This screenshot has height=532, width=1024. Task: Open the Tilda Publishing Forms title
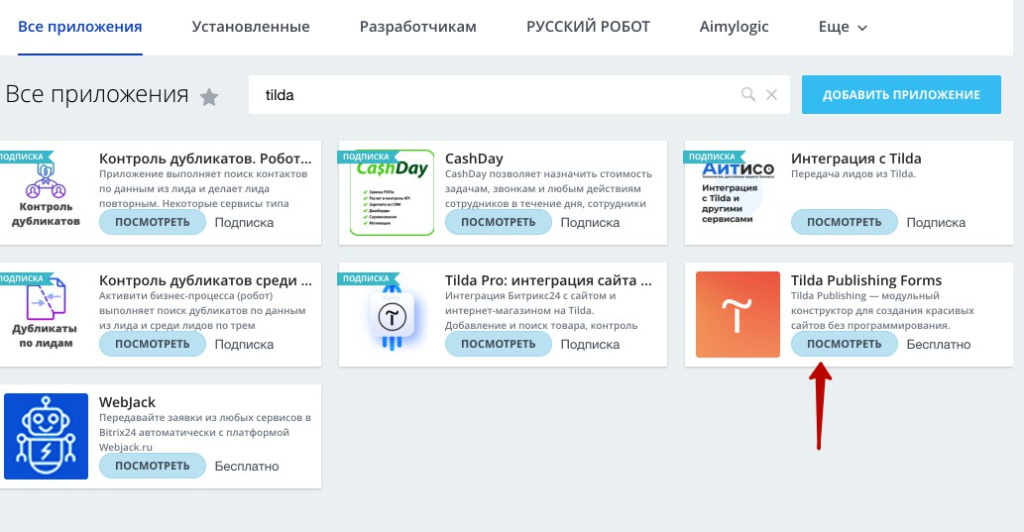[x=867, y=281]
